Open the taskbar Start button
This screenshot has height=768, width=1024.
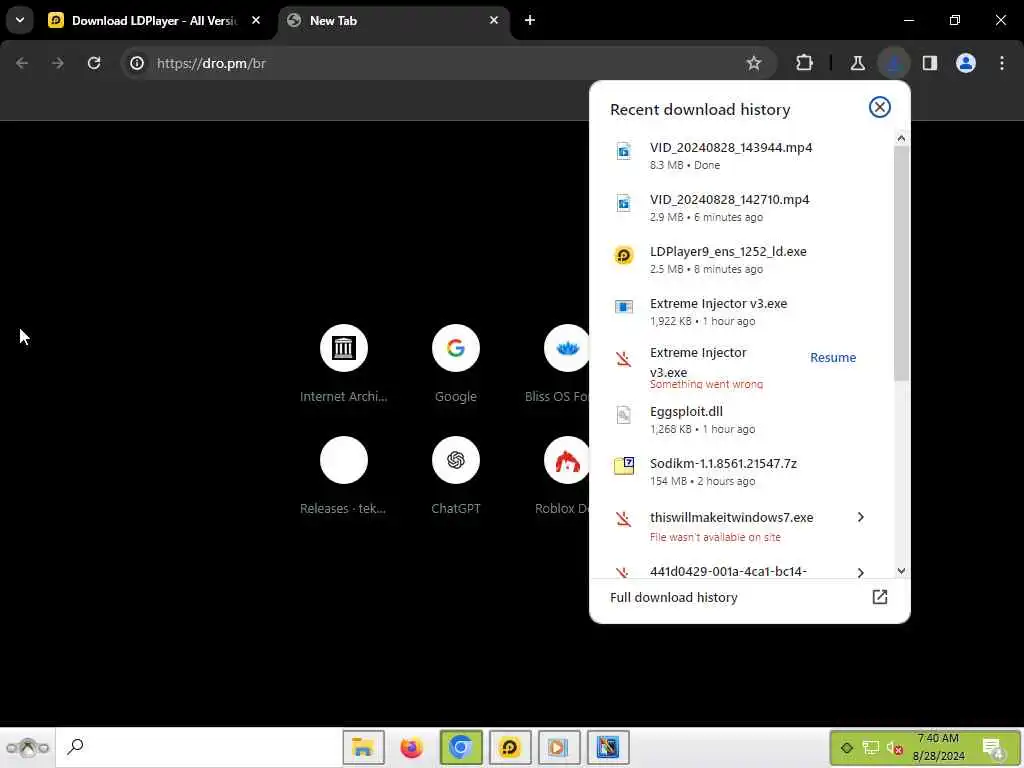(x=27, y=747)
